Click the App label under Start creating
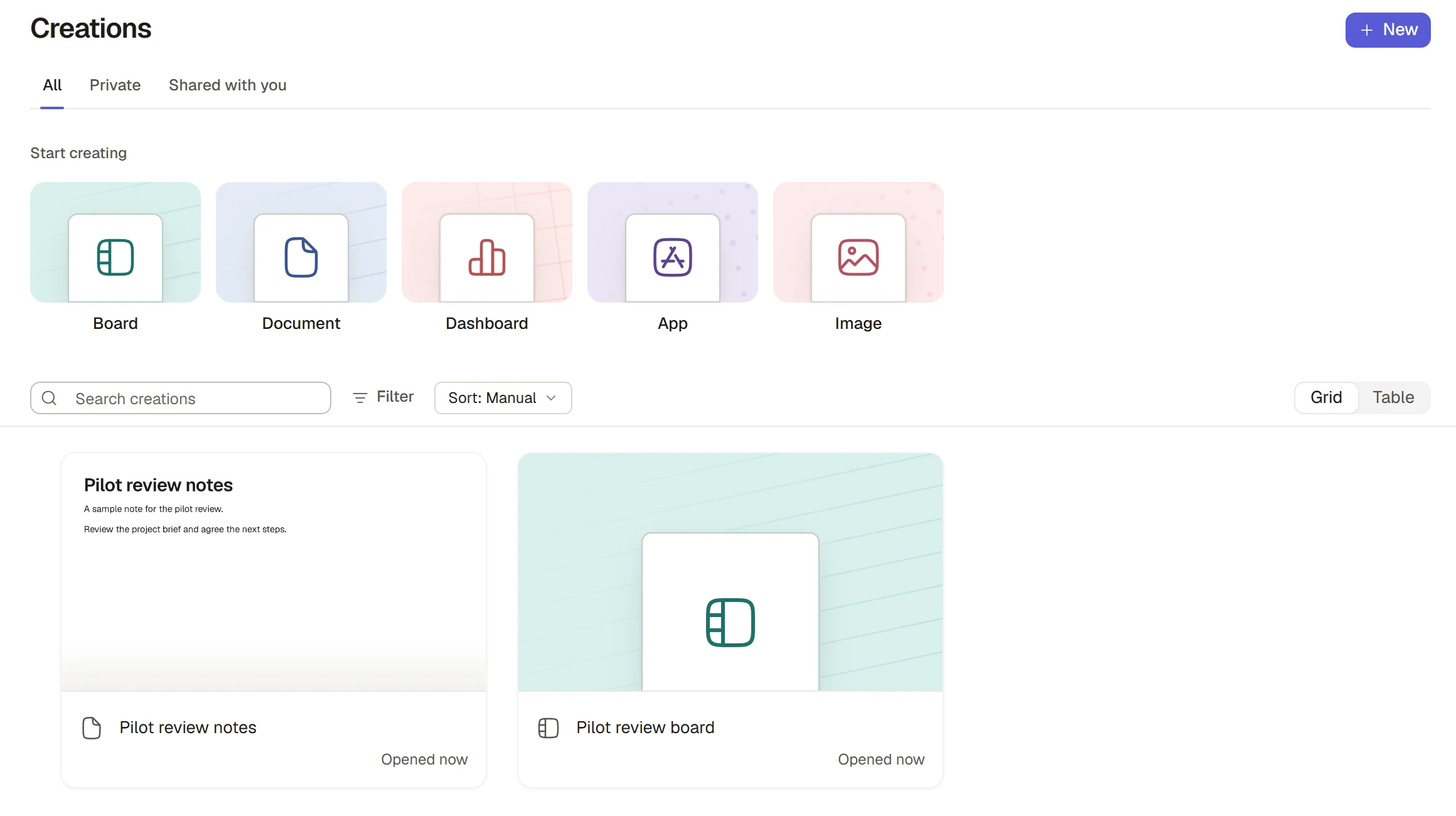 pos(673,324)
